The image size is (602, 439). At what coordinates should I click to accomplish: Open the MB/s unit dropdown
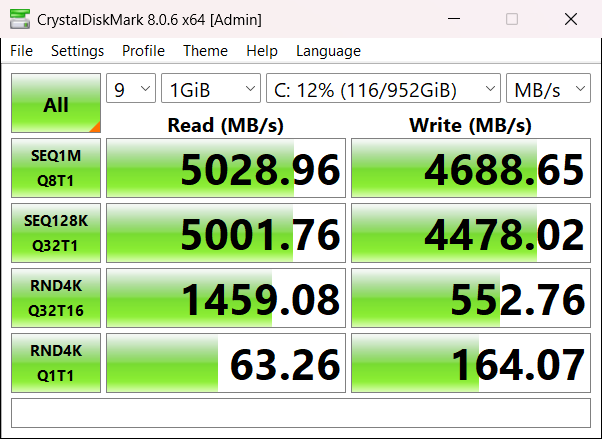[x=548, y=88]
